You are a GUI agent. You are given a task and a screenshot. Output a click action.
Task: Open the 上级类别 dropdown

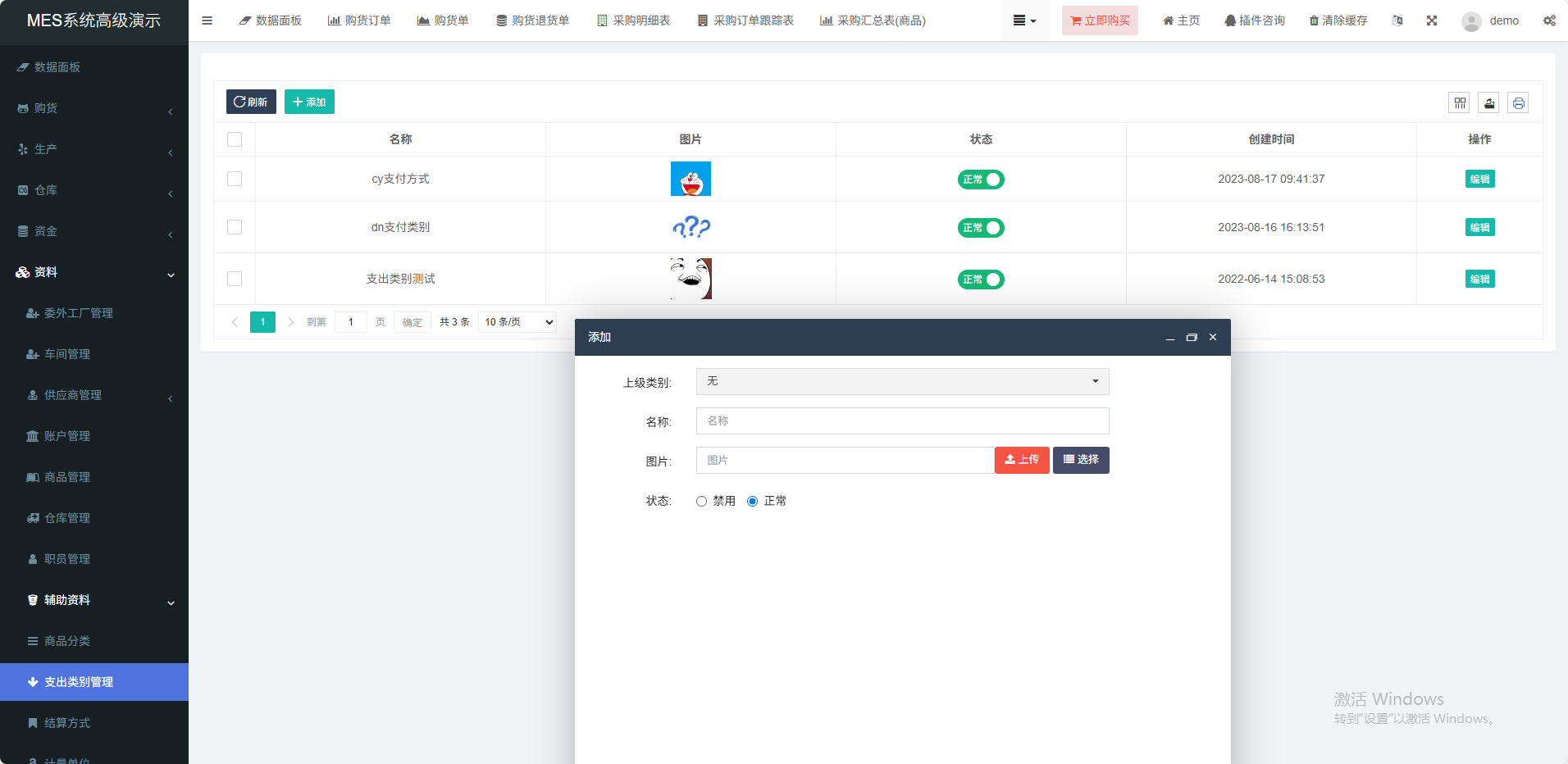pyautogui.click(x=902, y=381)
